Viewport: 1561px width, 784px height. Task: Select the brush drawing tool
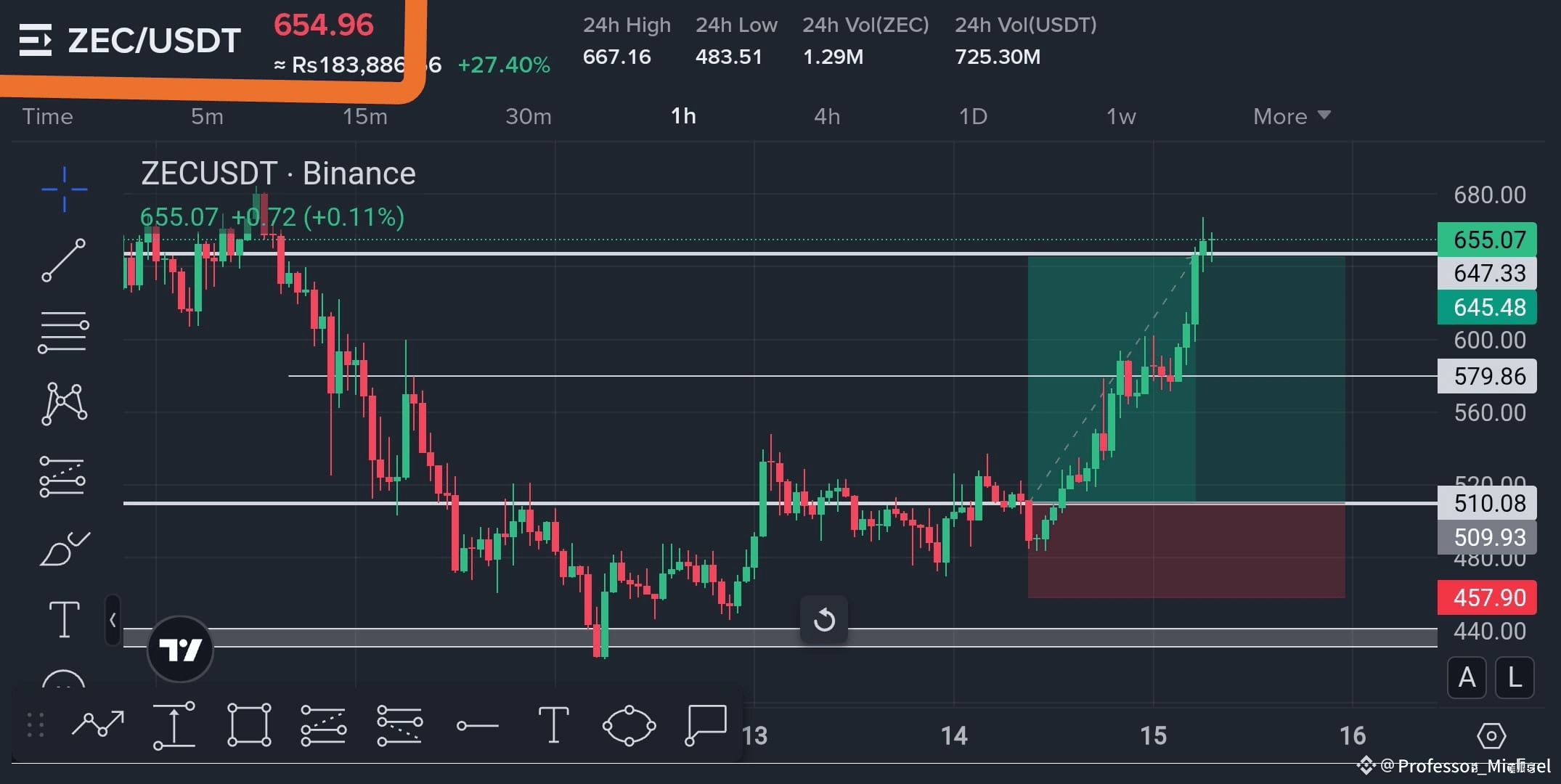pyautogui.click(x=64, y=548)
